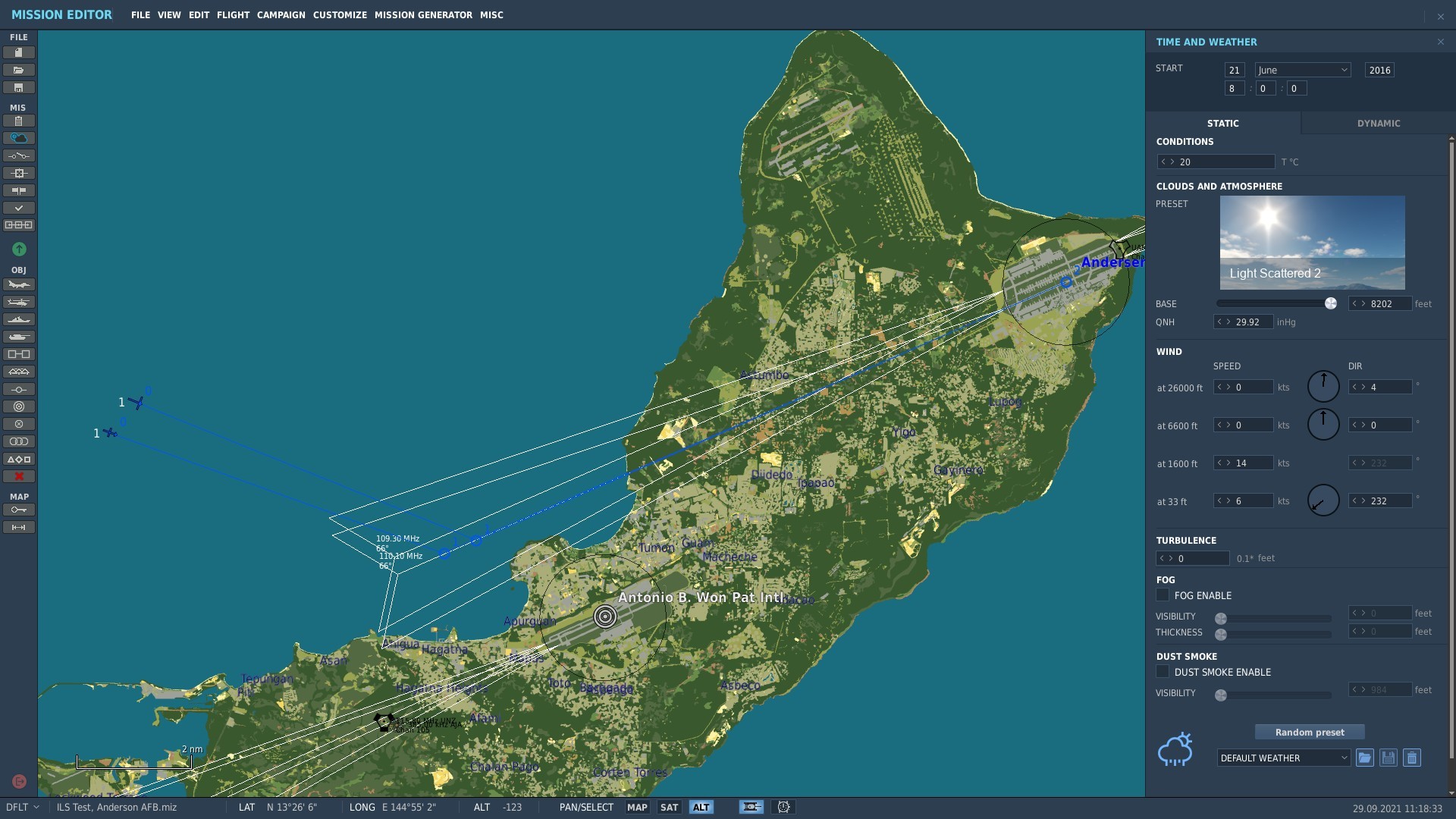Select the distance ruler measure tool

click(19, 527)
